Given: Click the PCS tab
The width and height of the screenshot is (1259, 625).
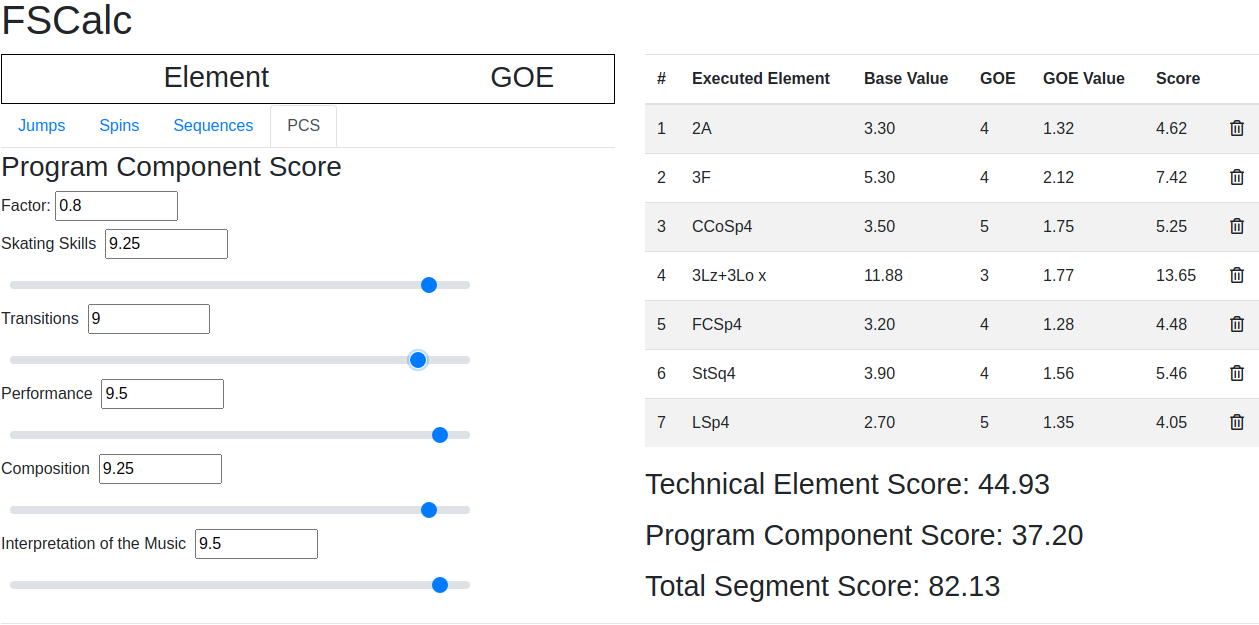Looking at the screenshot, I should (303, 126).
